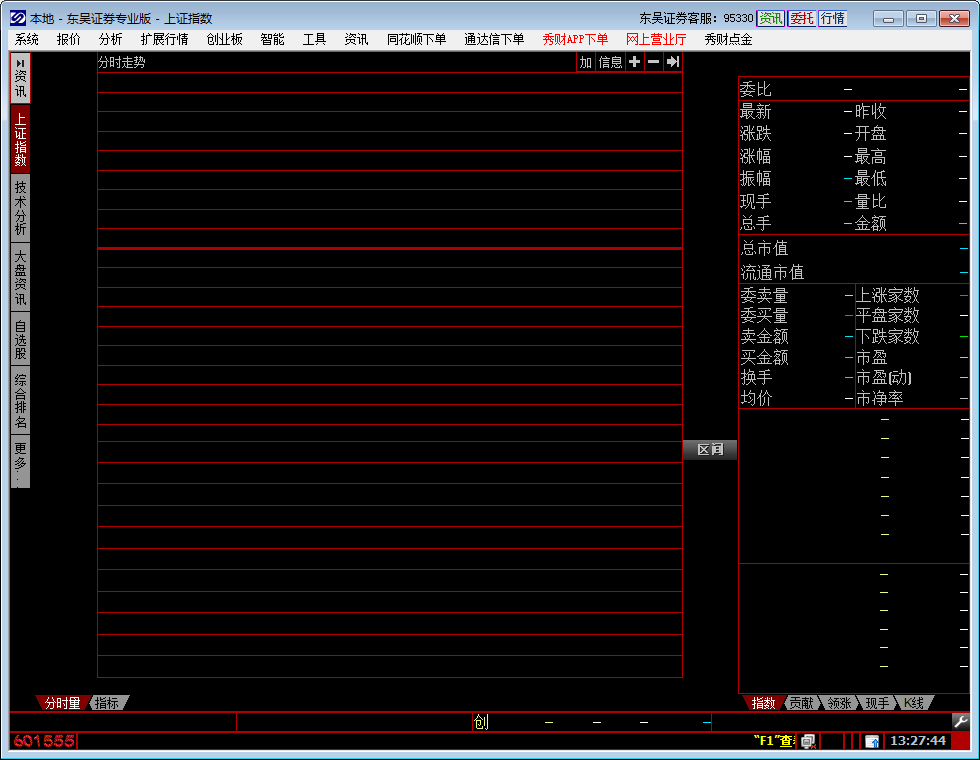Click the 委托 button in title bar
Image resolution: width=980 pixels, height=760 pixels.
802,18
